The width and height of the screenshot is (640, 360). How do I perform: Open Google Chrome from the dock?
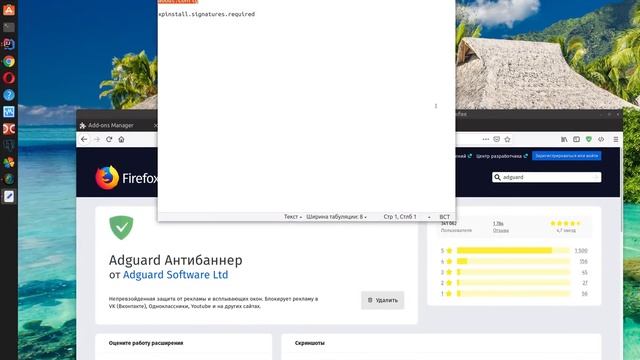(9, 61)
